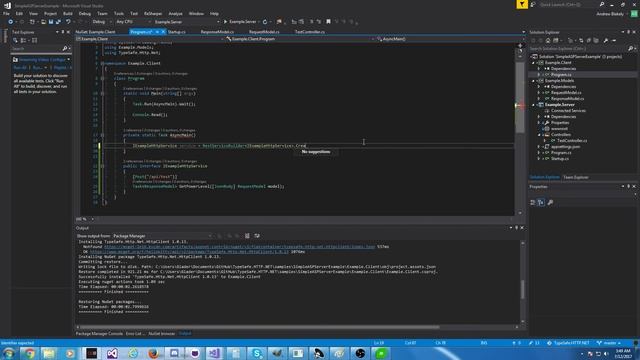Select wwwroot folder in Solution Explorer
The image size is (640, 360).
(x=559, y=129)
